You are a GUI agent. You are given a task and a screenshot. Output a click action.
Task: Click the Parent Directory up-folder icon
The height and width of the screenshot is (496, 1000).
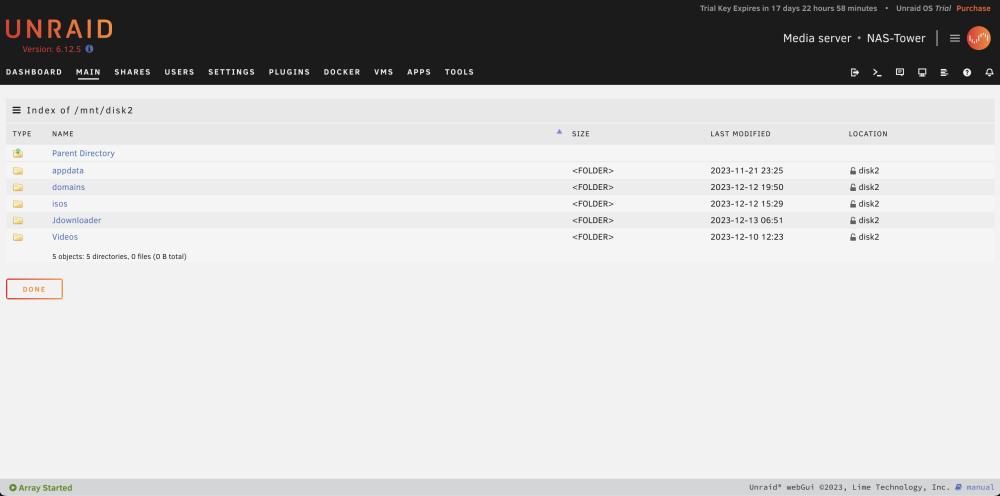pos(18,153)
